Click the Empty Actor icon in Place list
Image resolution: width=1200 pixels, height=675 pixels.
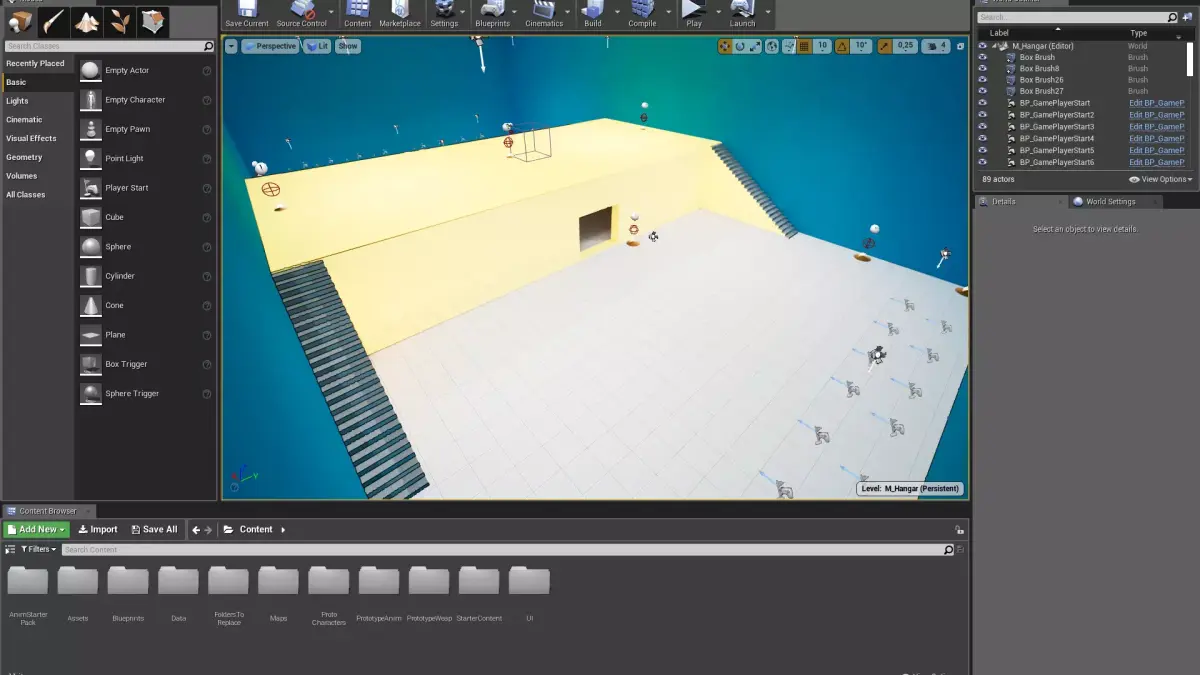90,71
